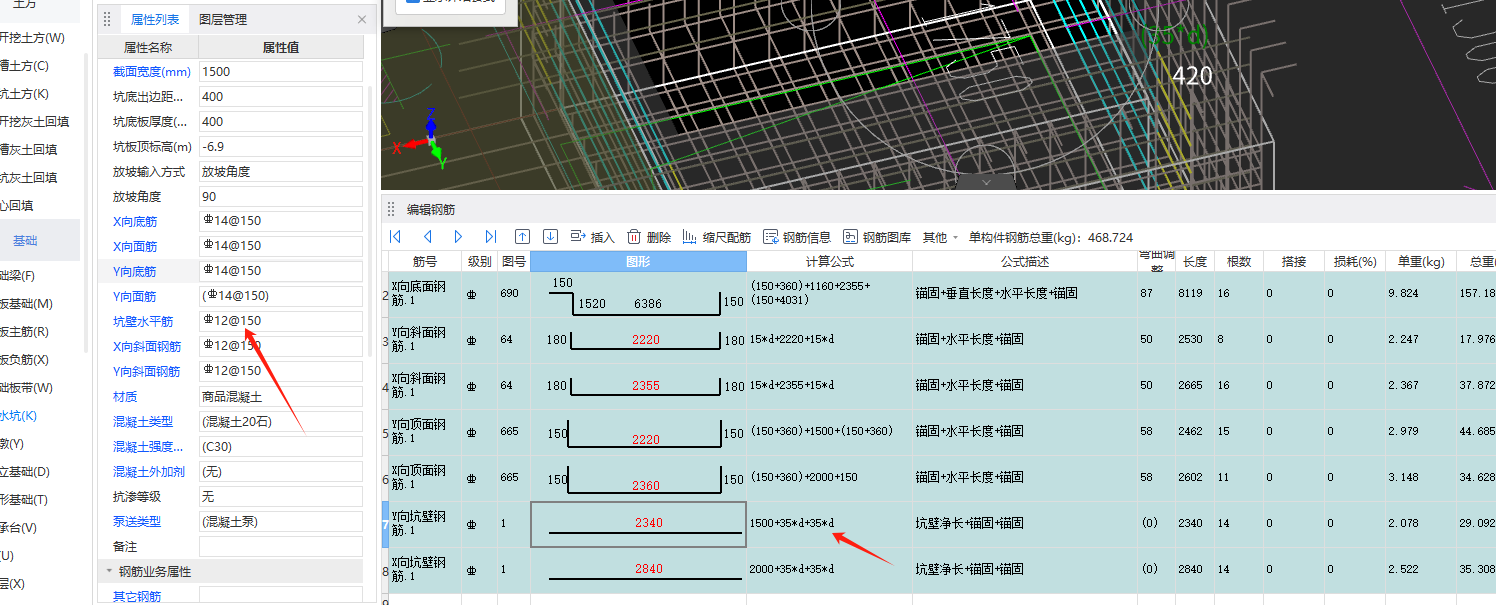Open 钢筋图库 library
Image resolution: width=1496 pixels, height=605 pixels.
click(x=877, y=237)
